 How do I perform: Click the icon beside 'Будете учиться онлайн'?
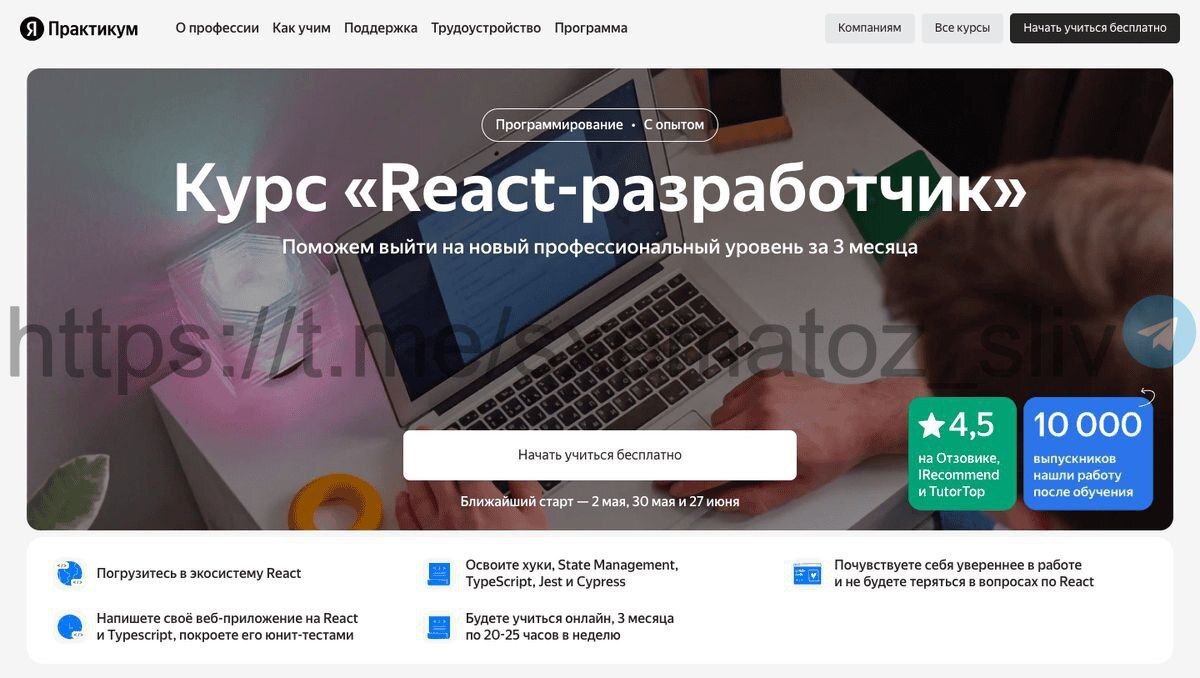pyautogui.click(x=438, y=627)
